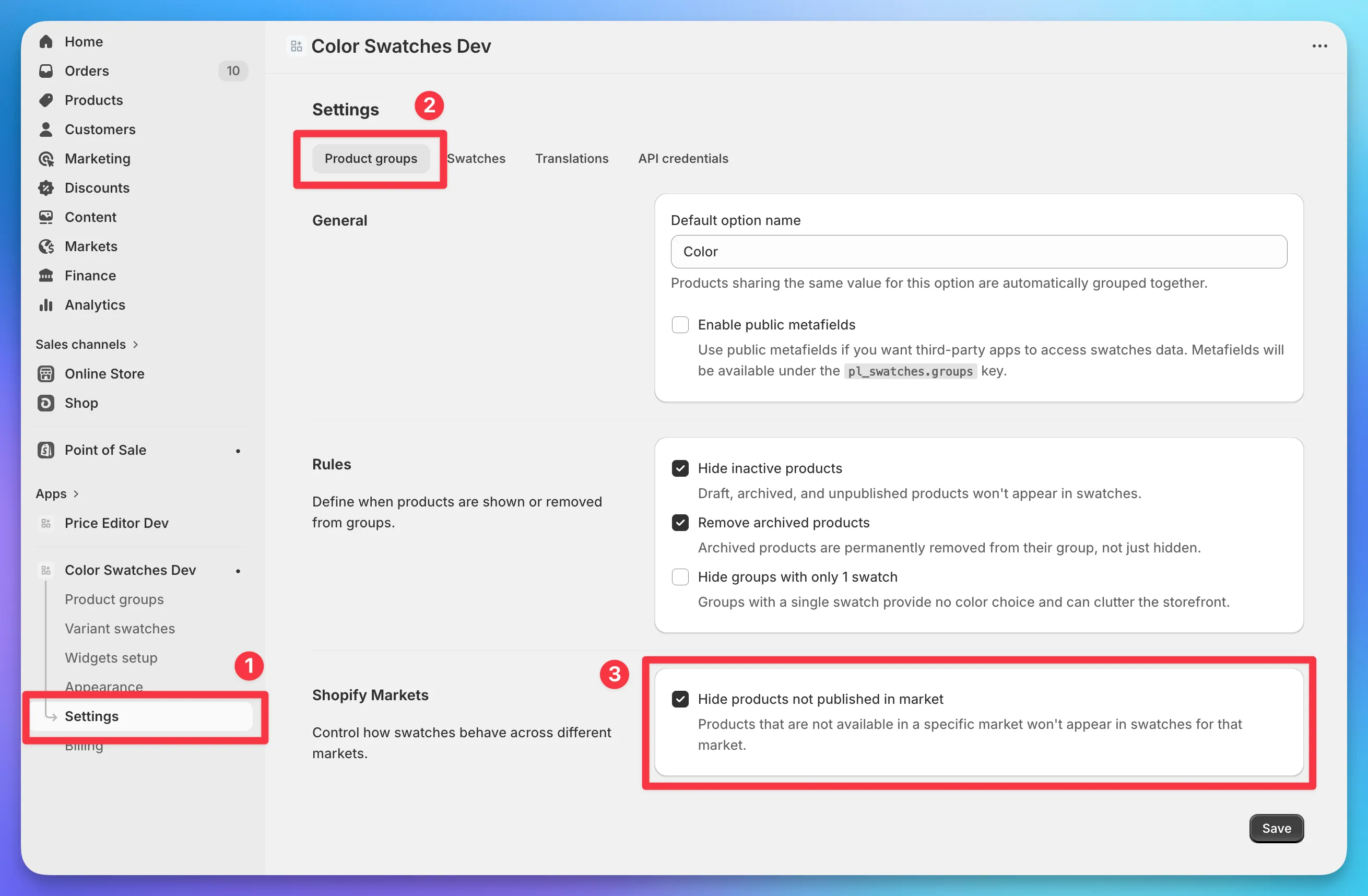Open the Widgets setup page
Viewport: 1368px width, 896px height.
[111, 657]
